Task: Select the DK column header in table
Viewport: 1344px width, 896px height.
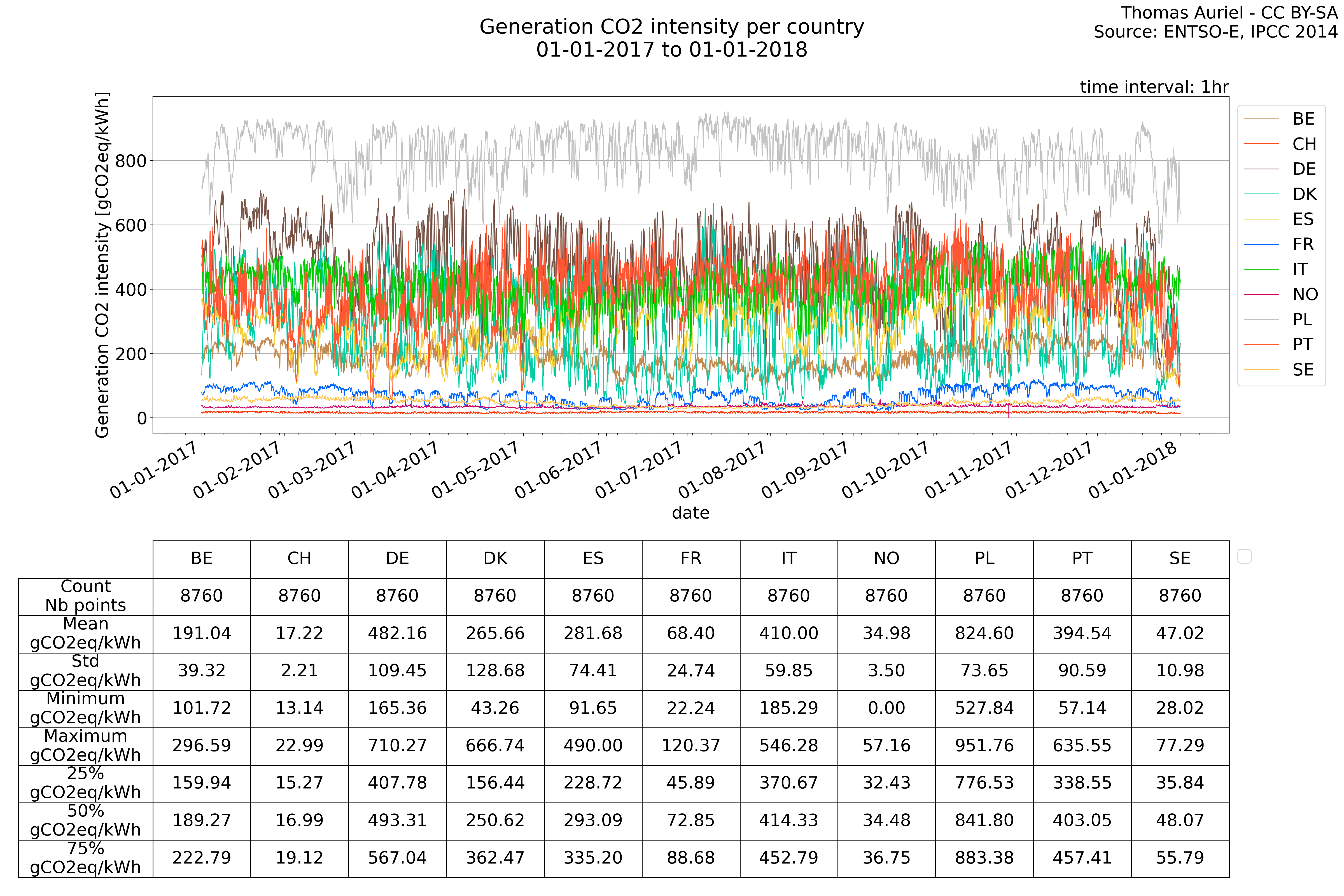Action: coord(495,558)
